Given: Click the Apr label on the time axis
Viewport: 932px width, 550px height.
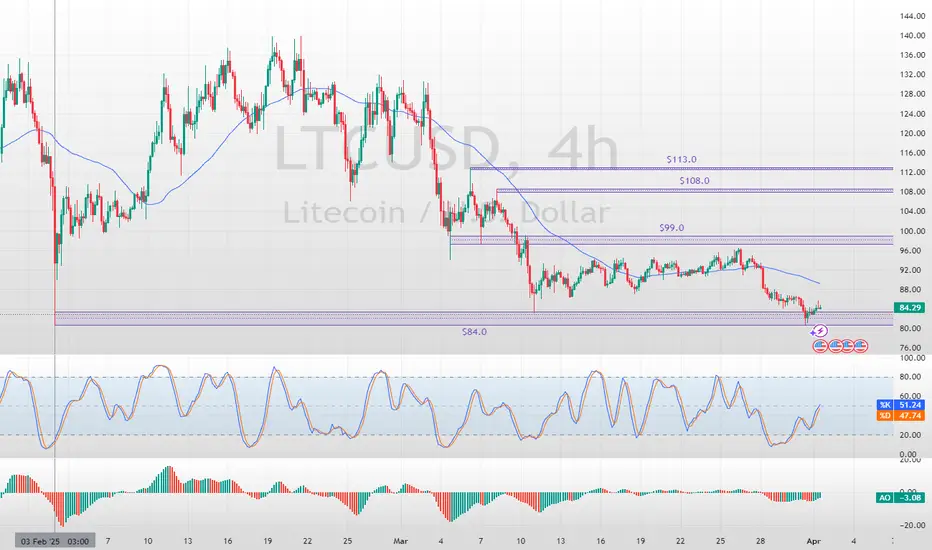Looking at the screenshot, I should point(814,541).
